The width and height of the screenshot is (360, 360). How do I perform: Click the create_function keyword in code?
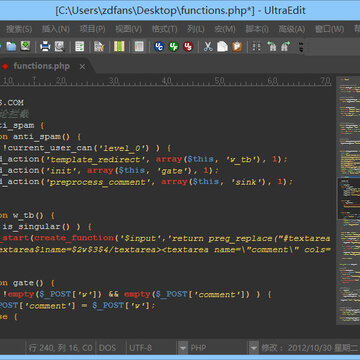74,238
